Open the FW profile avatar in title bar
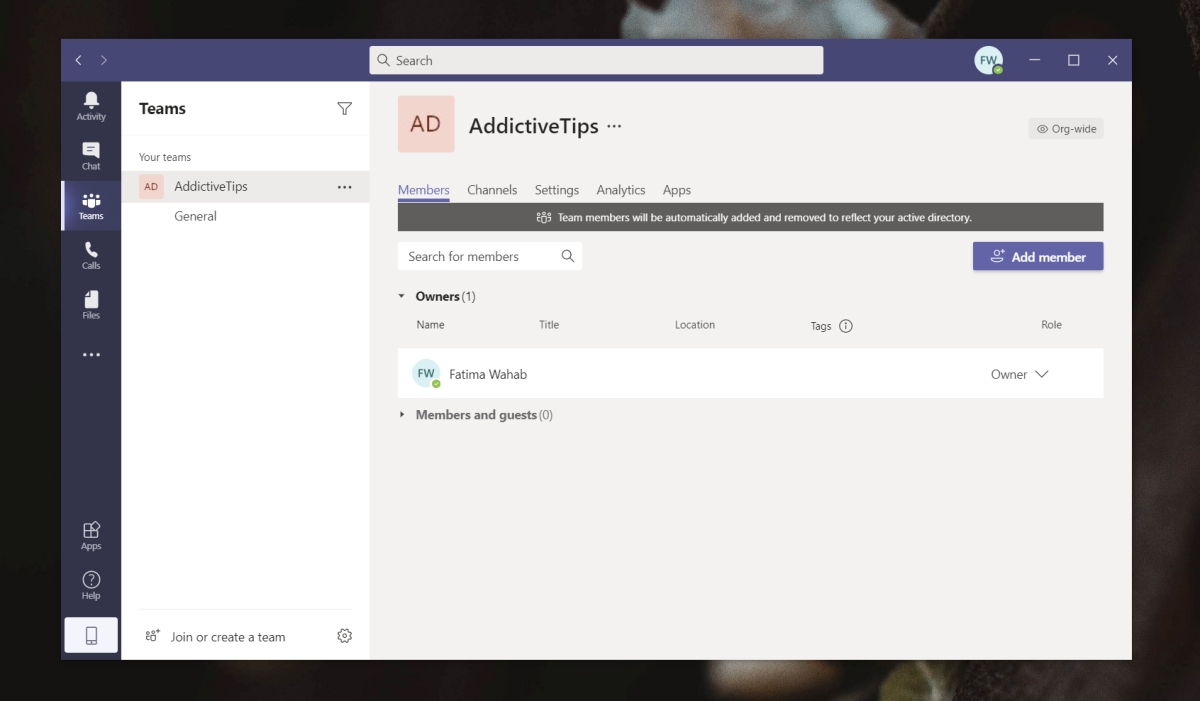 [989, 60]
